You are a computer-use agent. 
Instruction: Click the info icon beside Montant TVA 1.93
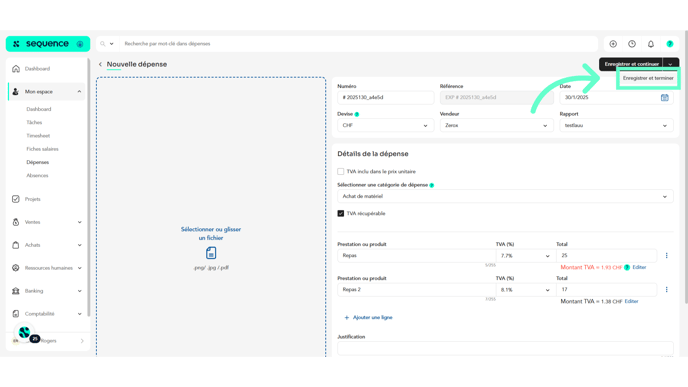point(627,267)
